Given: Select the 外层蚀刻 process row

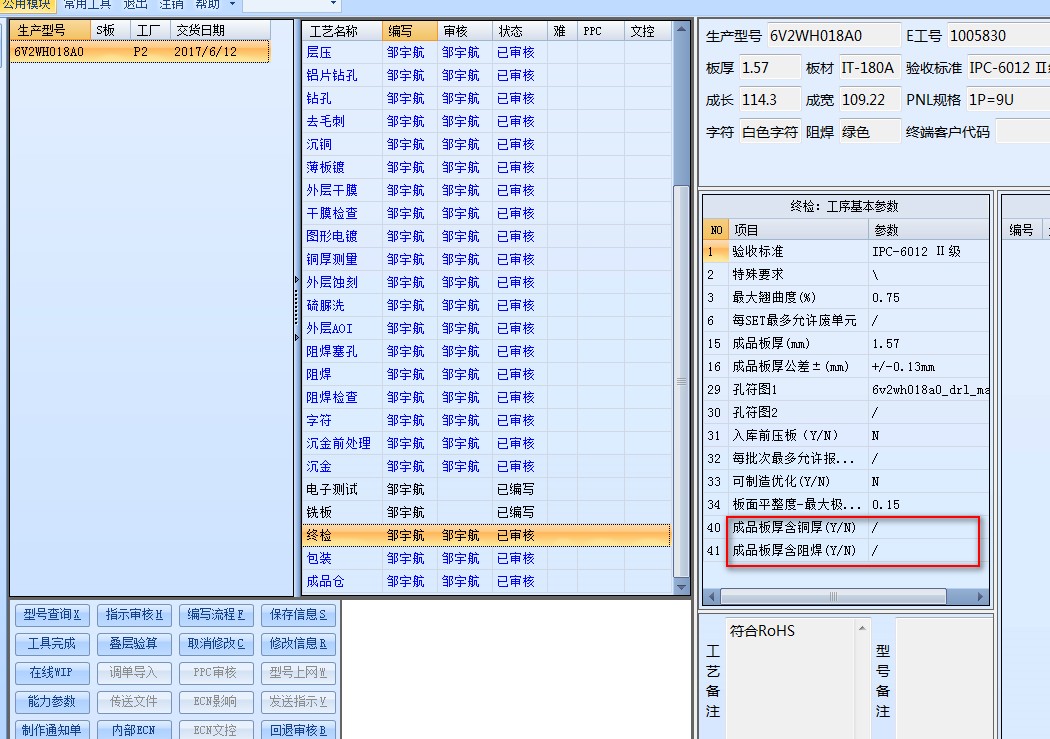Looking at the screenshot, I should pyautogui.click(x=486, y=282).
